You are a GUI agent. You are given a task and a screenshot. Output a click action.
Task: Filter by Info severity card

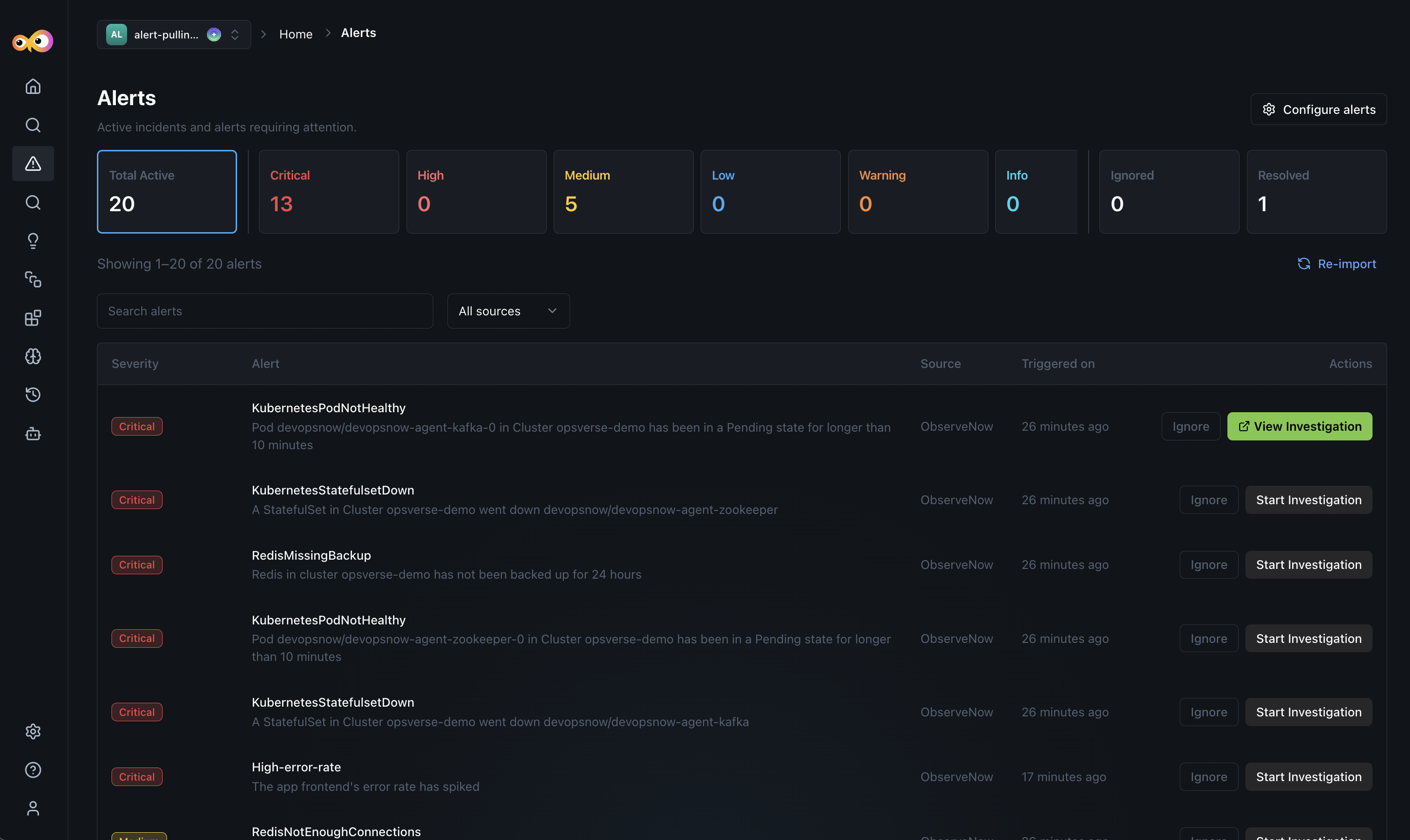1036,191
